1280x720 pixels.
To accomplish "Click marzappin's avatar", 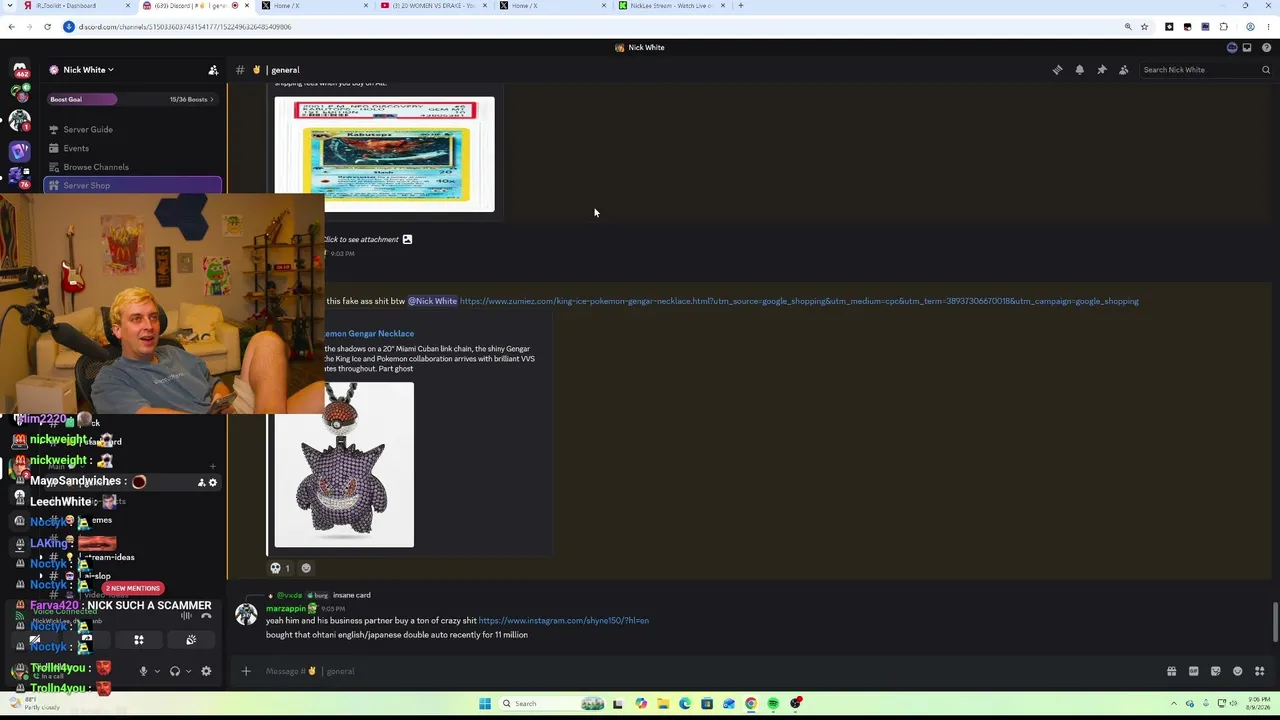I will (246, 614).
